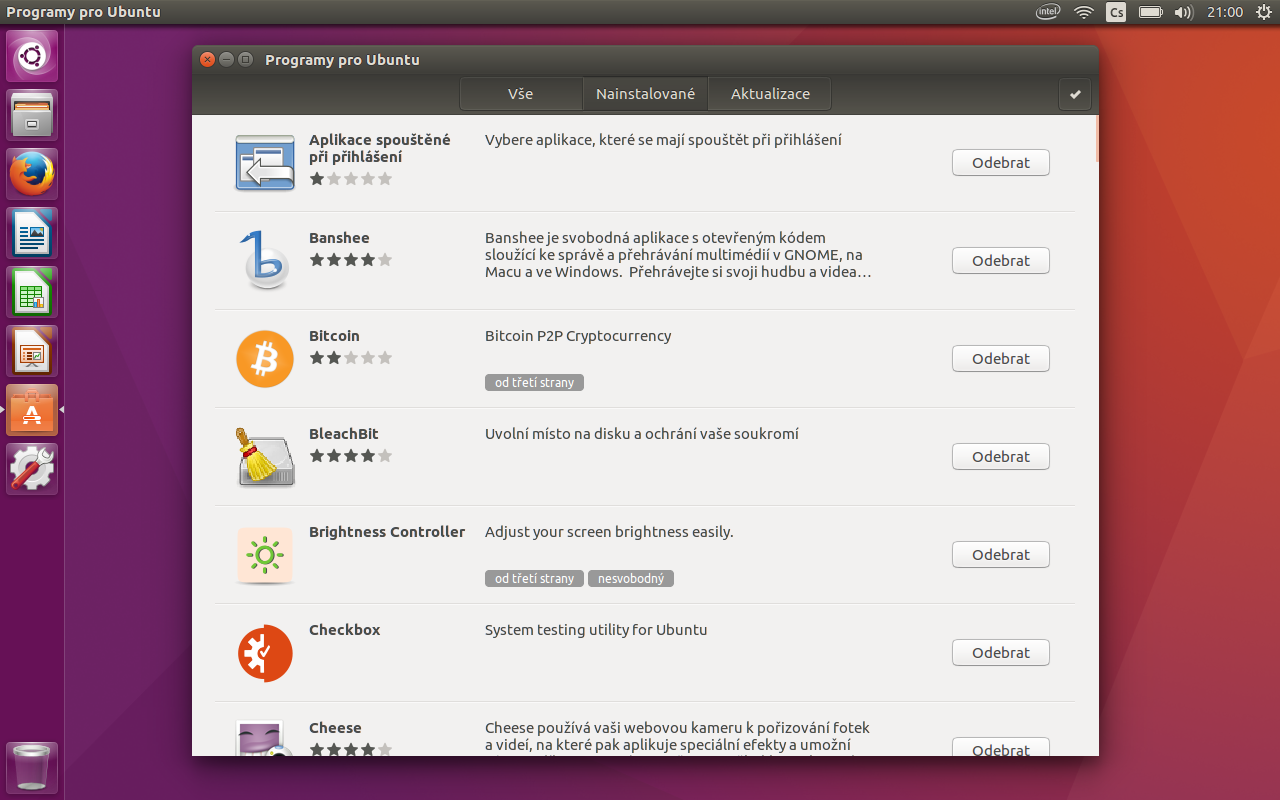The height and width of the screenshot is (800, 1280).
Task: Select the Aktualizace tab
Action: [769, 93]
